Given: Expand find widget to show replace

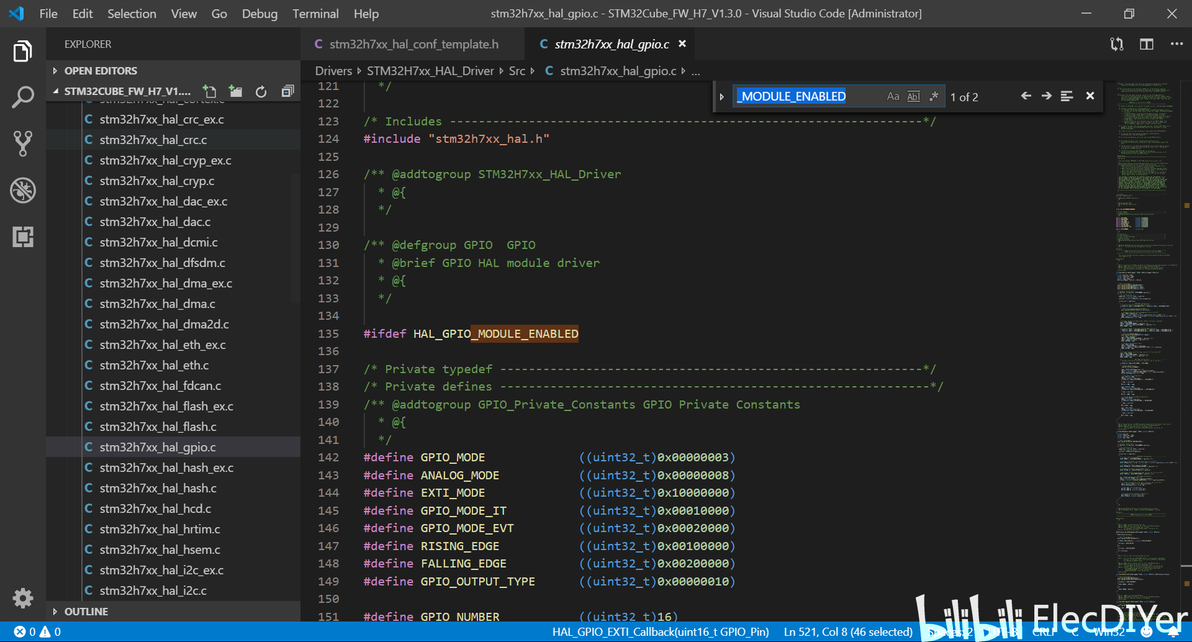Looking at the screenshot, I should [x=722, y=97].
